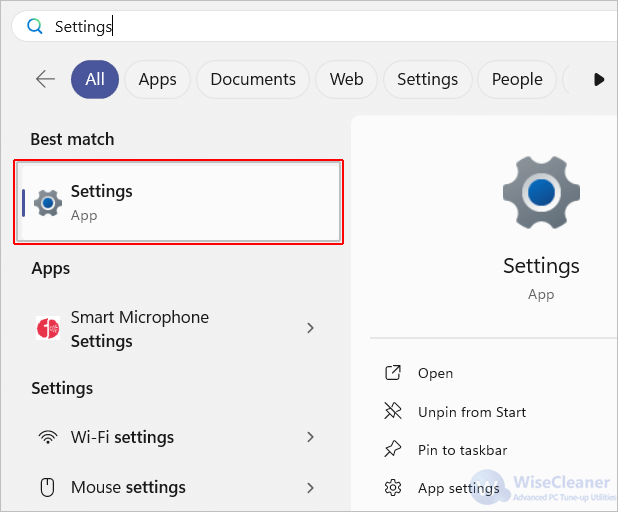Click the large Settings gear preview icon

click(x=541, y=192)
